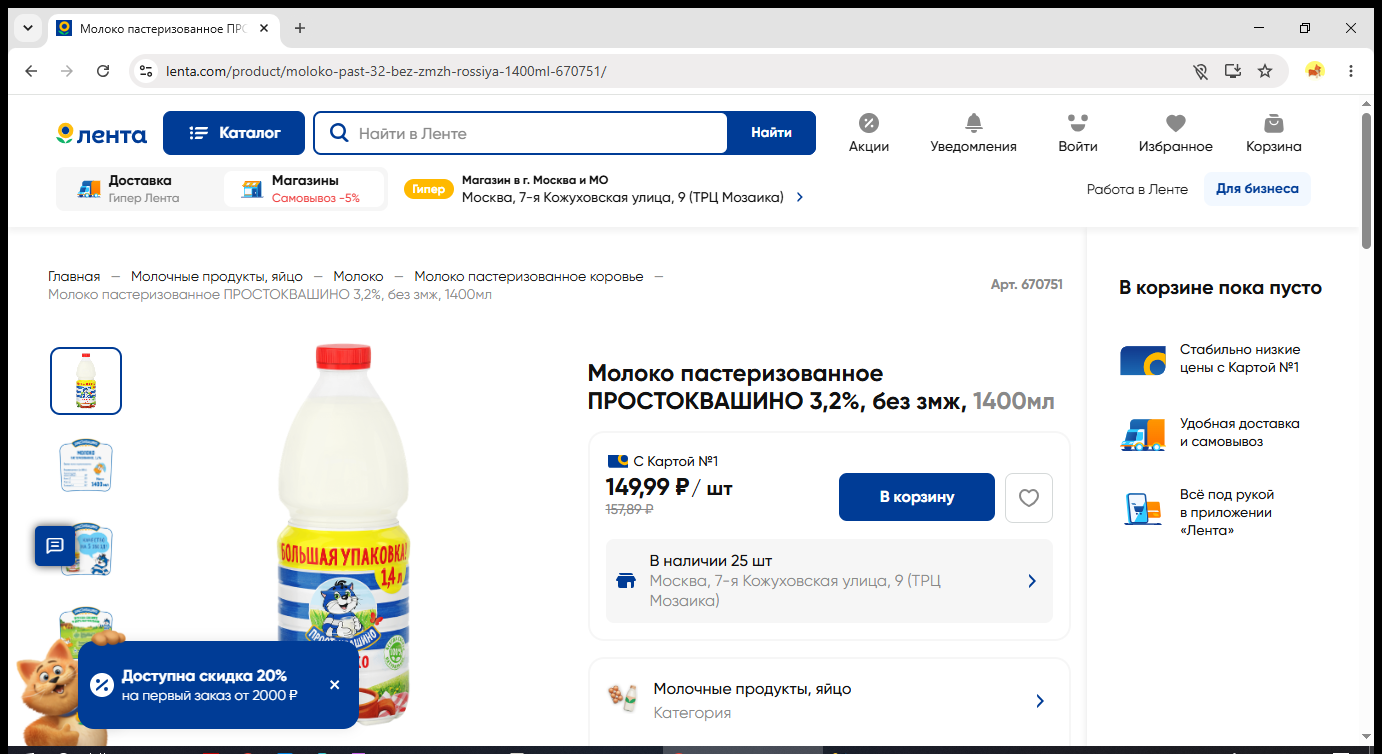Select the first milk bottle thumbnail
1382x754 pixels.
coord(86,381)
